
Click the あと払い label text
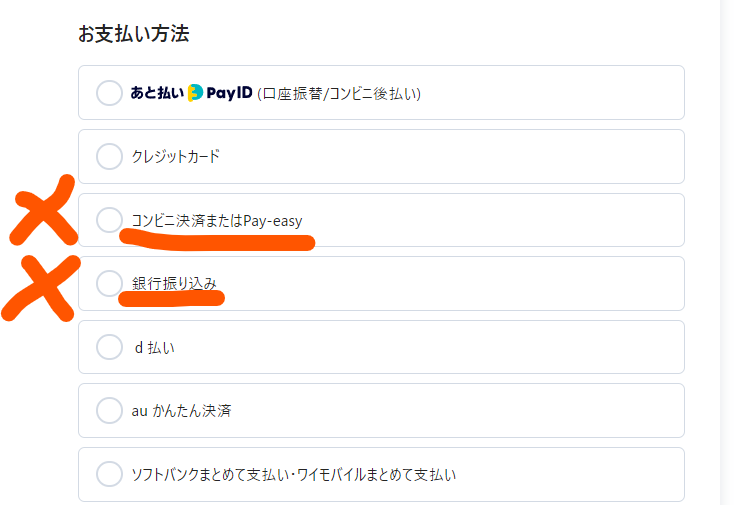click(157, 93)
